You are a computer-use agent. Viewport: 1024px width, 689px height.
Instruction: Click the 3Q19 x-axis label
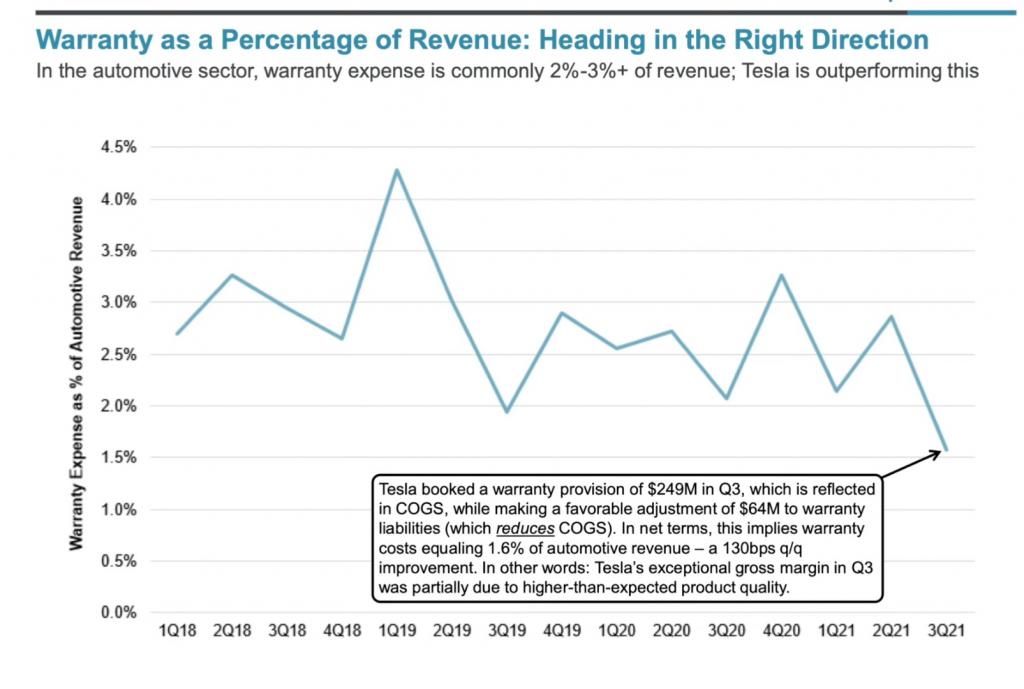click(507, 631)
